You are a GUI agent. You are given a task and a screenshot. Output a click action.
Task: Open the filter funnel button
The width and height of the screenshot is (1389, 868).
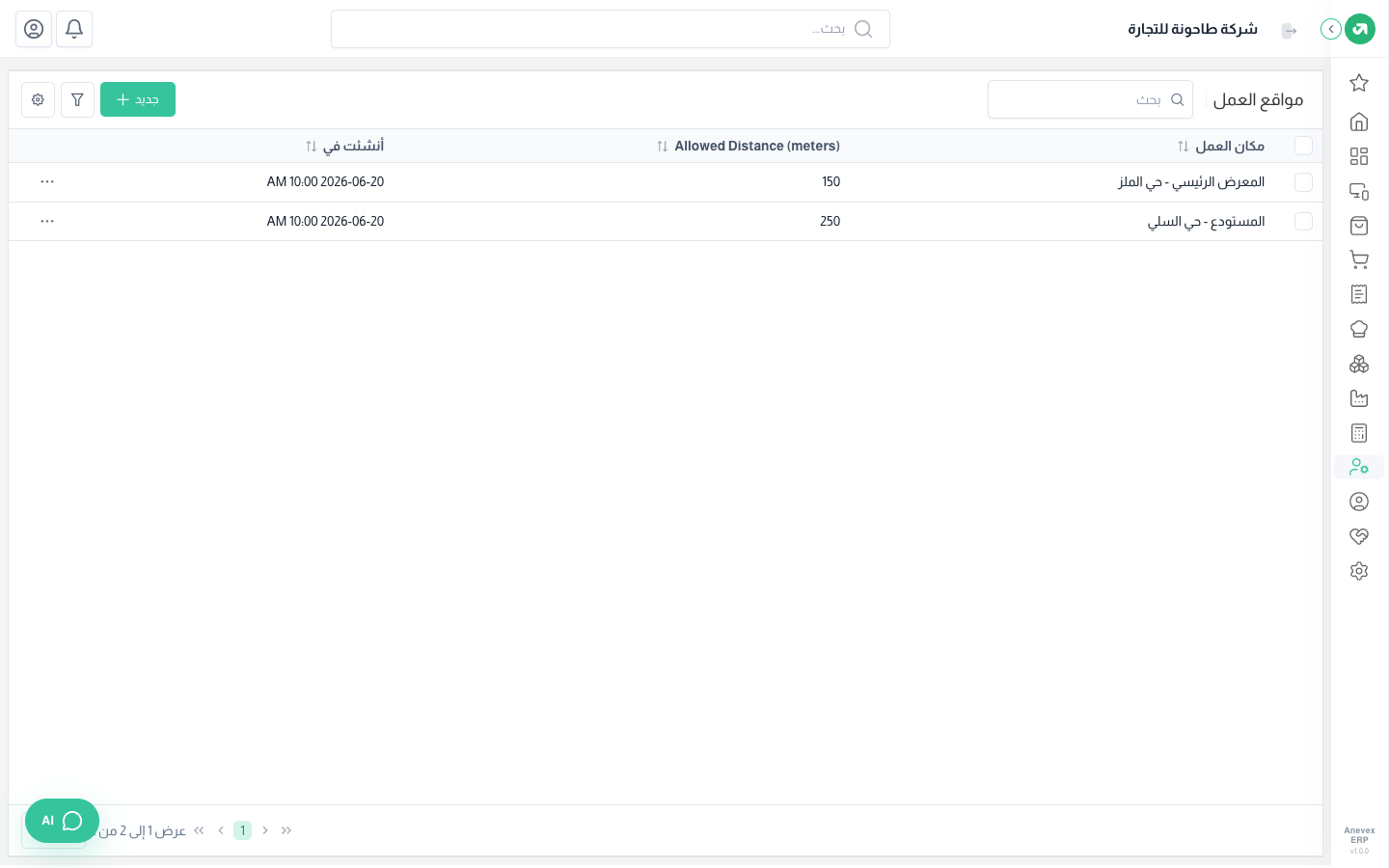(x=77, y=99)
